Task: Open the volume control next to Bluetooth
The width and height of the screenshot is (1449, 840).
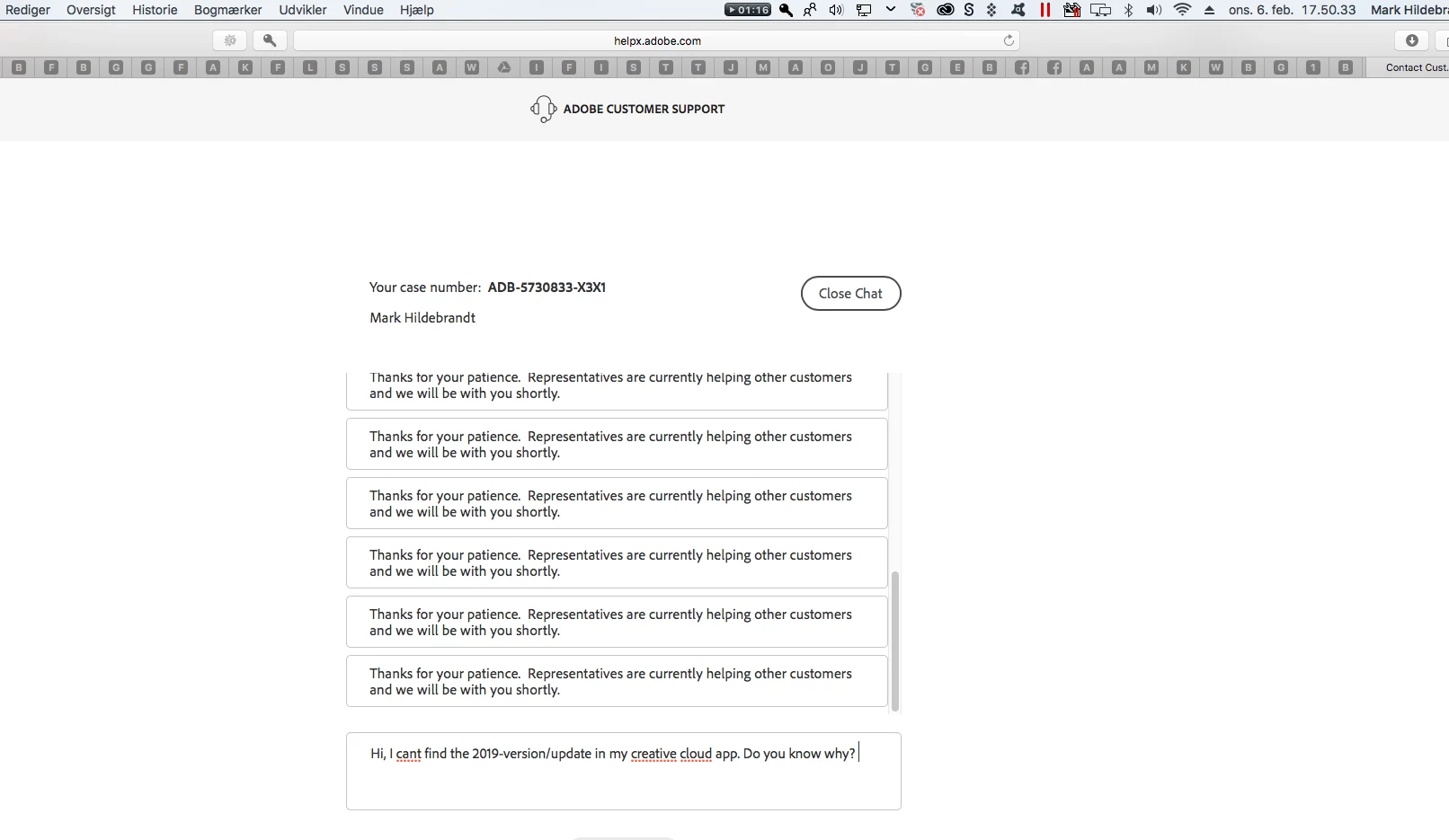Action: [x=1154, y=10]
